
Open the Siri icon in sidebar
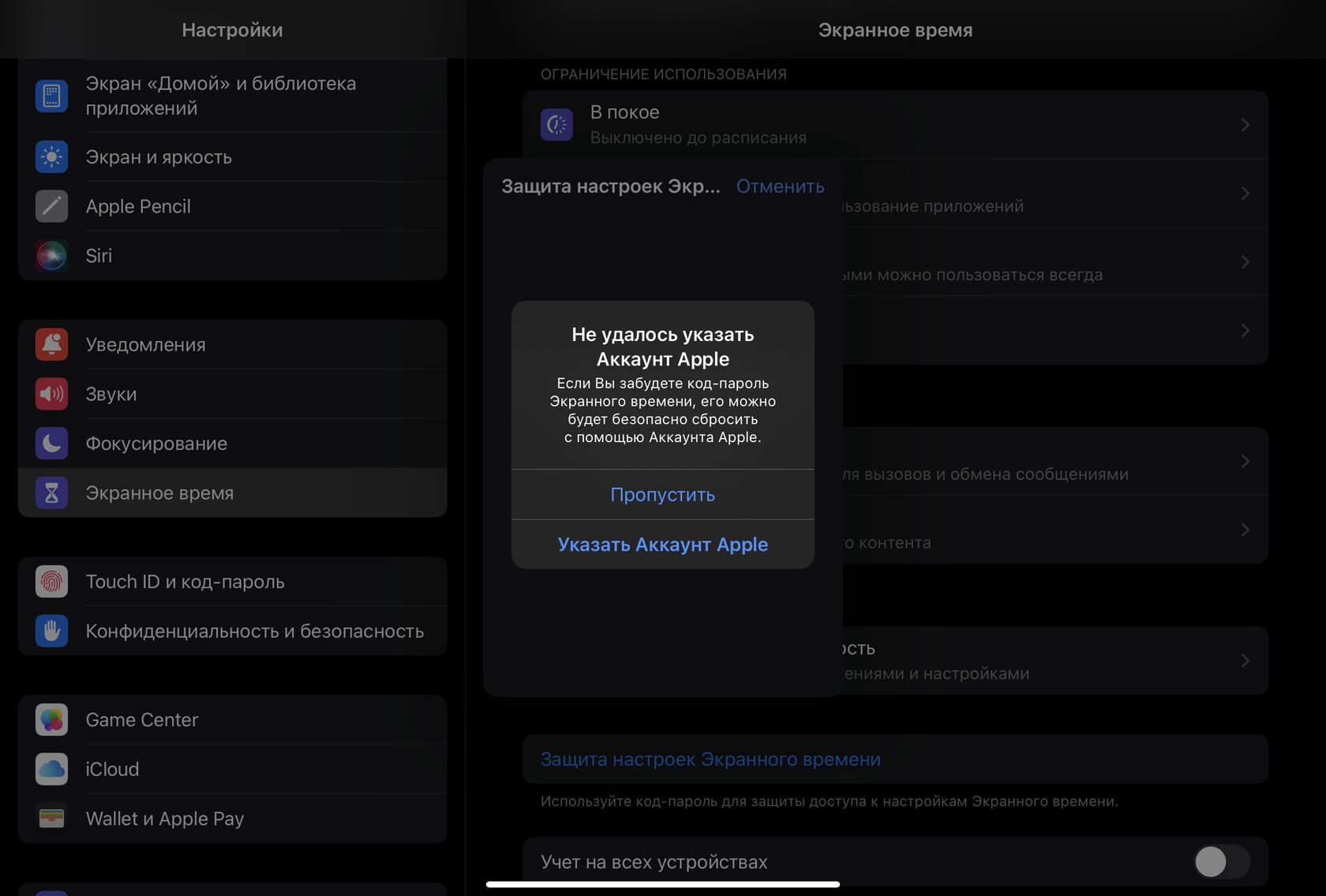click(x=51, y=256)
